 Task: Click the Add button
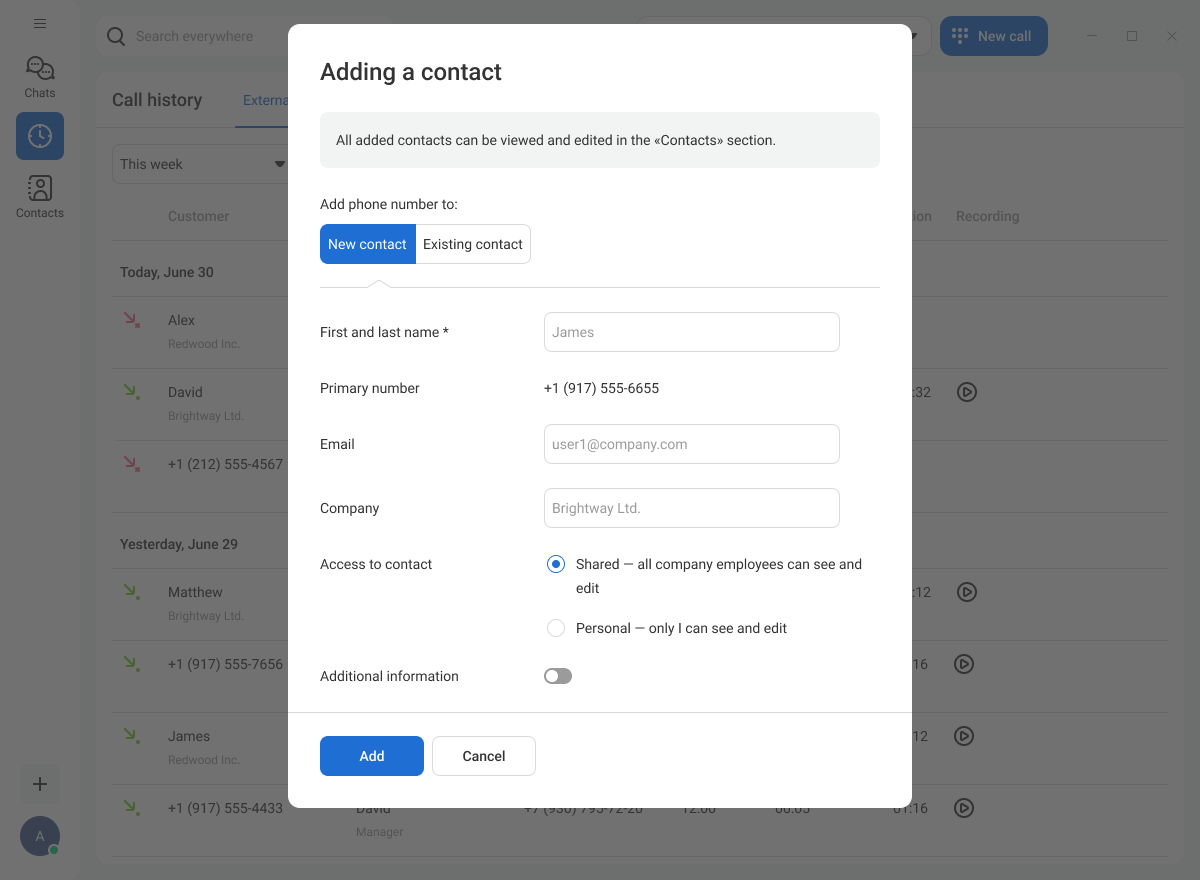coord(372,756)
